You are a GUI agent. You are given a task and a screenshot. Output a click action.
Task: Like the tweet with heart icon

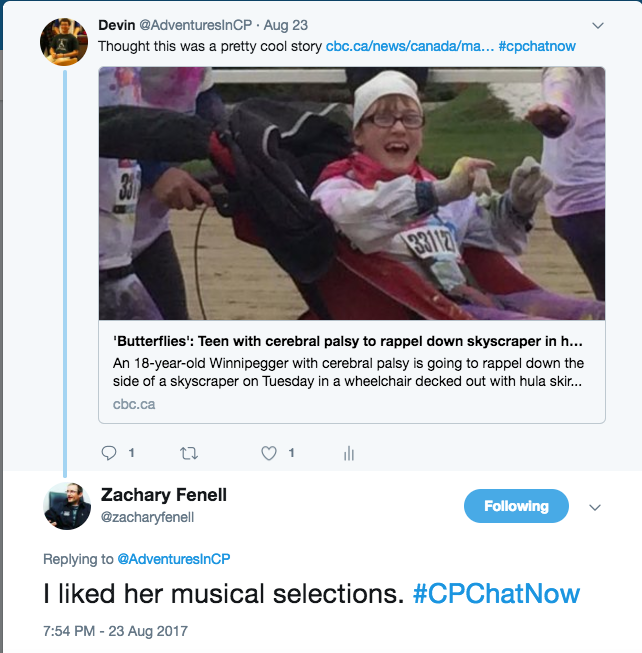(268, 453)
